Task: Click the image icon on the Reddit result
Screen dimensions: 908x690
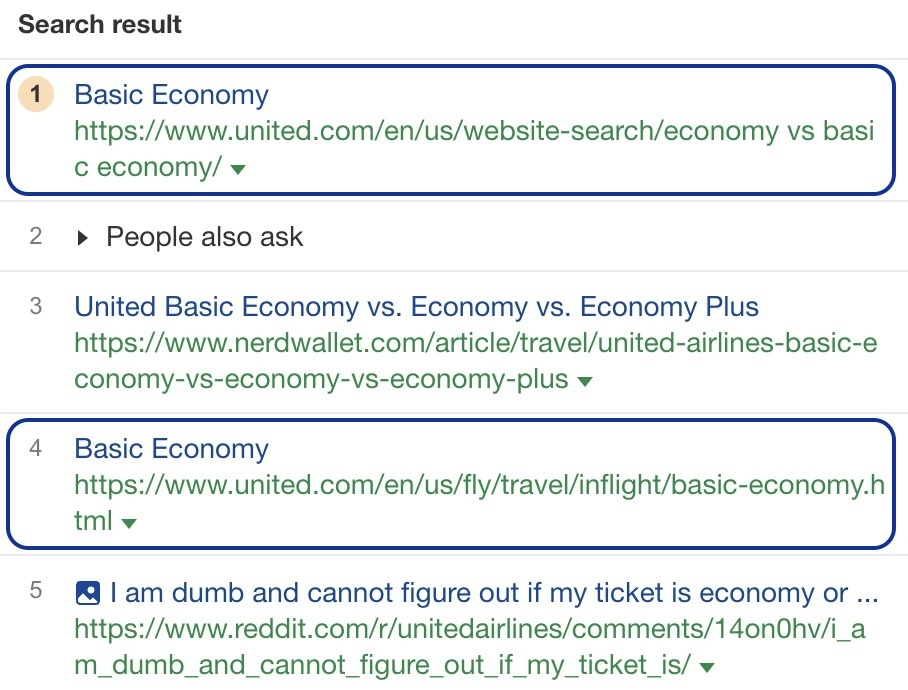Action: (x=87, y=593)
